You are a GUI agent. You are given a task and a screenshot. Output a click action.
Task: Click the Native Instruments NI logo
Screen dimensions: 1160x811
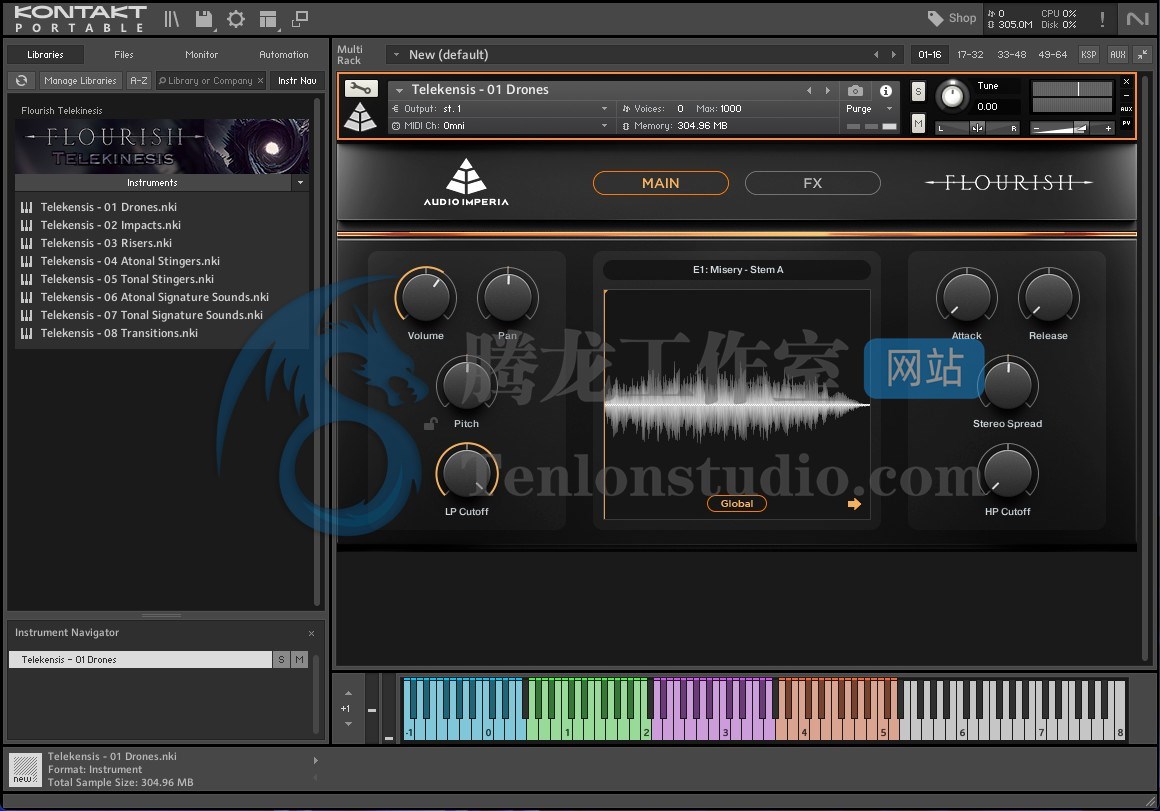tap(1137, 18)
